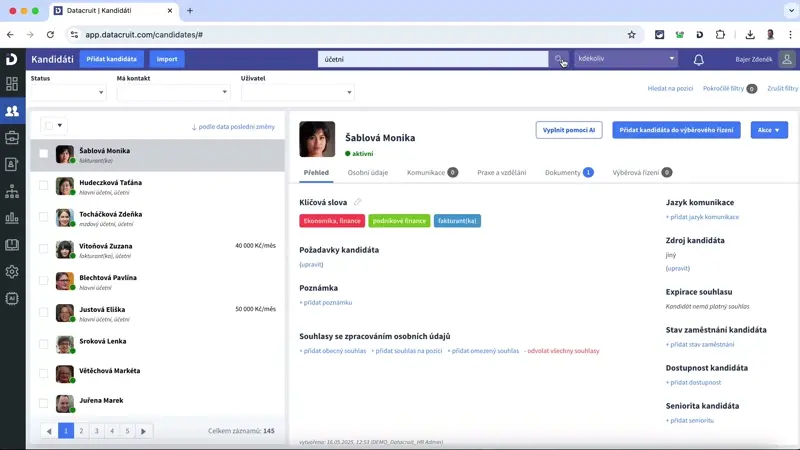Toggle the select-all checkbox above the list

pyautogui.click(x=47, y=126)
